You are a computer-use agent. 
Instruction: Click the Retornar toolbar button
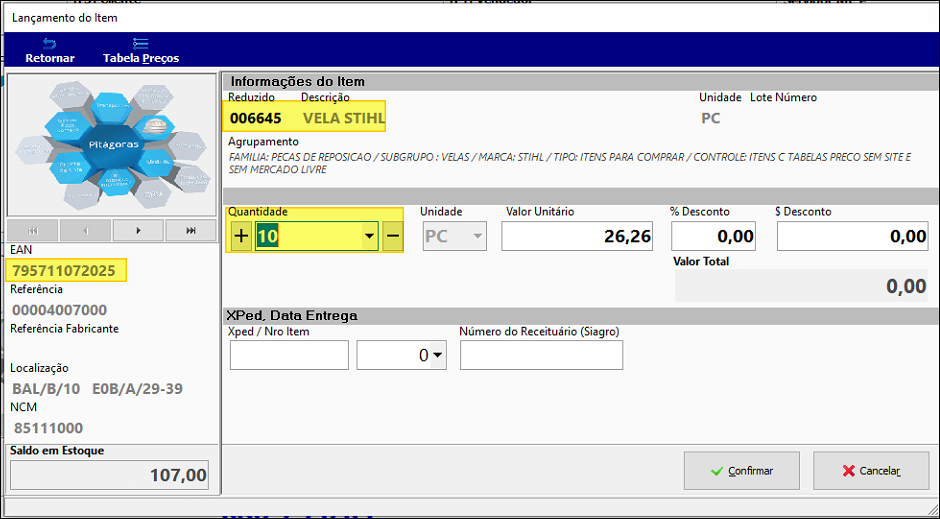(50, 51)
